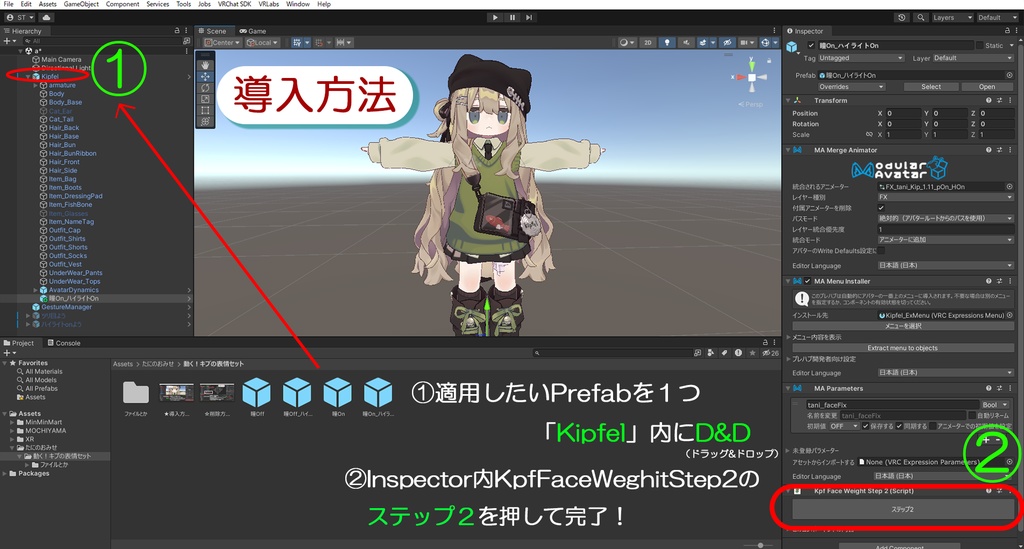Toggle the Static checkbox
This screenshot has height=549, width=1024.
click(980, 46)
